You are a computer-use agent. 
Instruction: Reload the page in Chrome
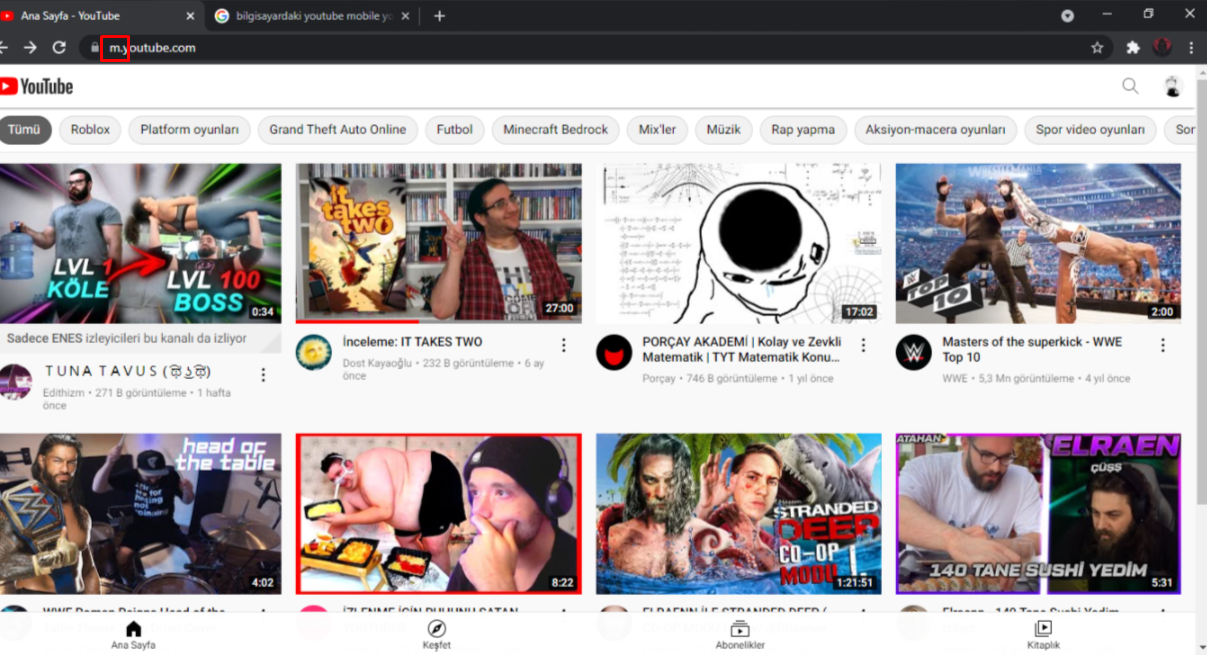59,47
